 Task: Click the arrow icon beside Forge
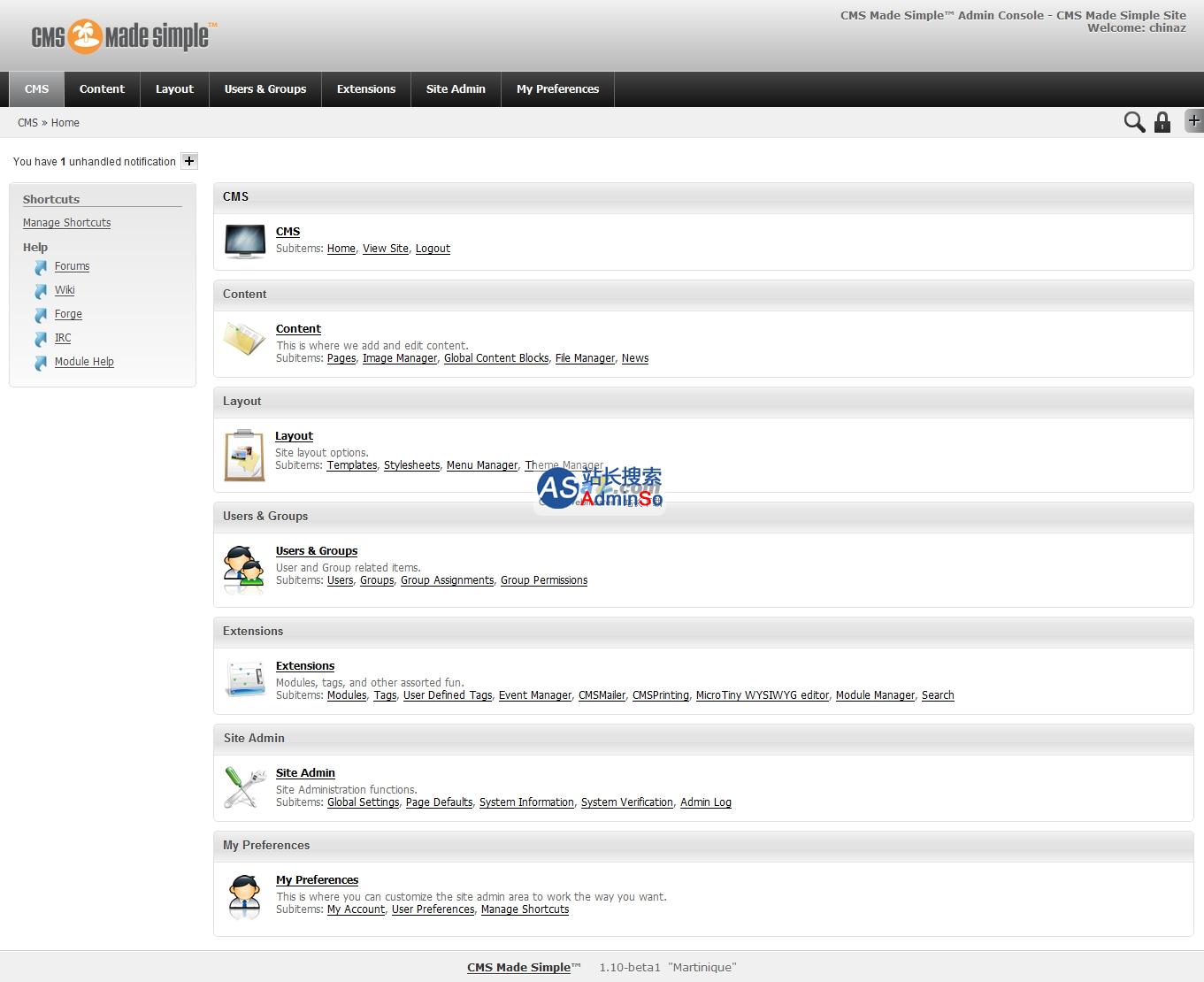(x=41, y=315)
